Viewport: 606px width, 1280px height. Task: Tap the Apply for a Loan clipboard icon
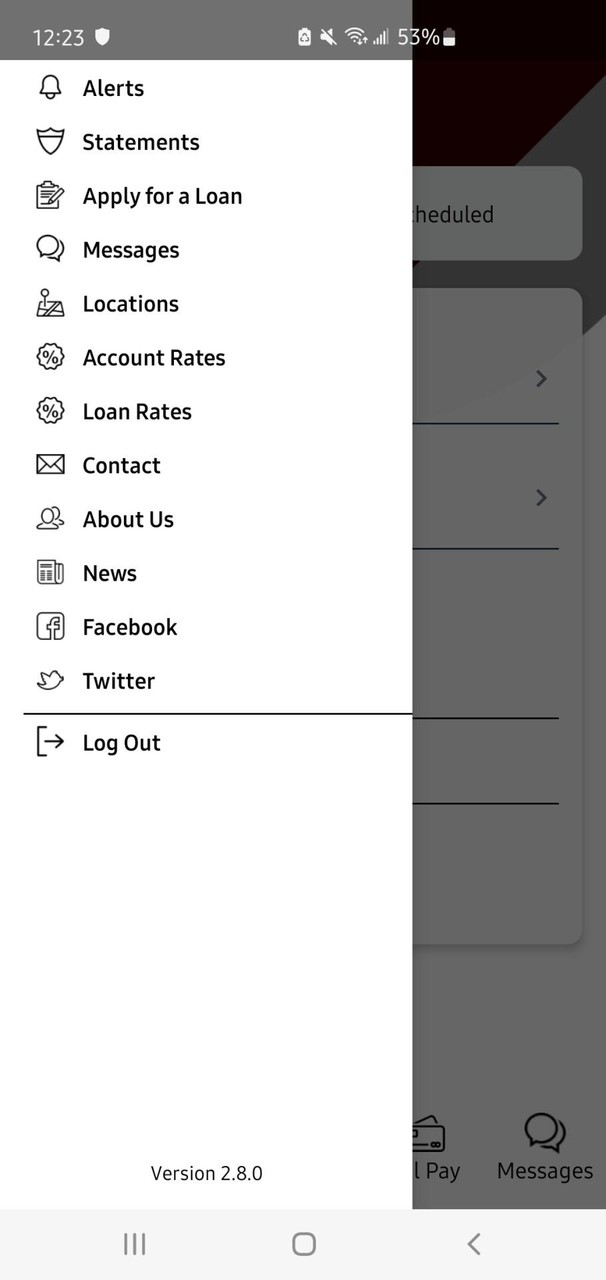pos(50,196)
